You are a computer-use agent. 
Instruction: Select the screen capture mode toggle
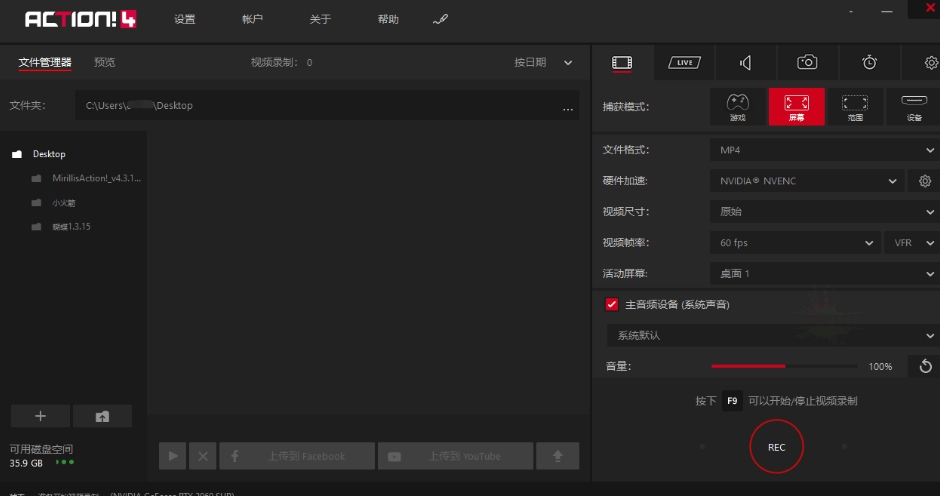pos(796,106)
